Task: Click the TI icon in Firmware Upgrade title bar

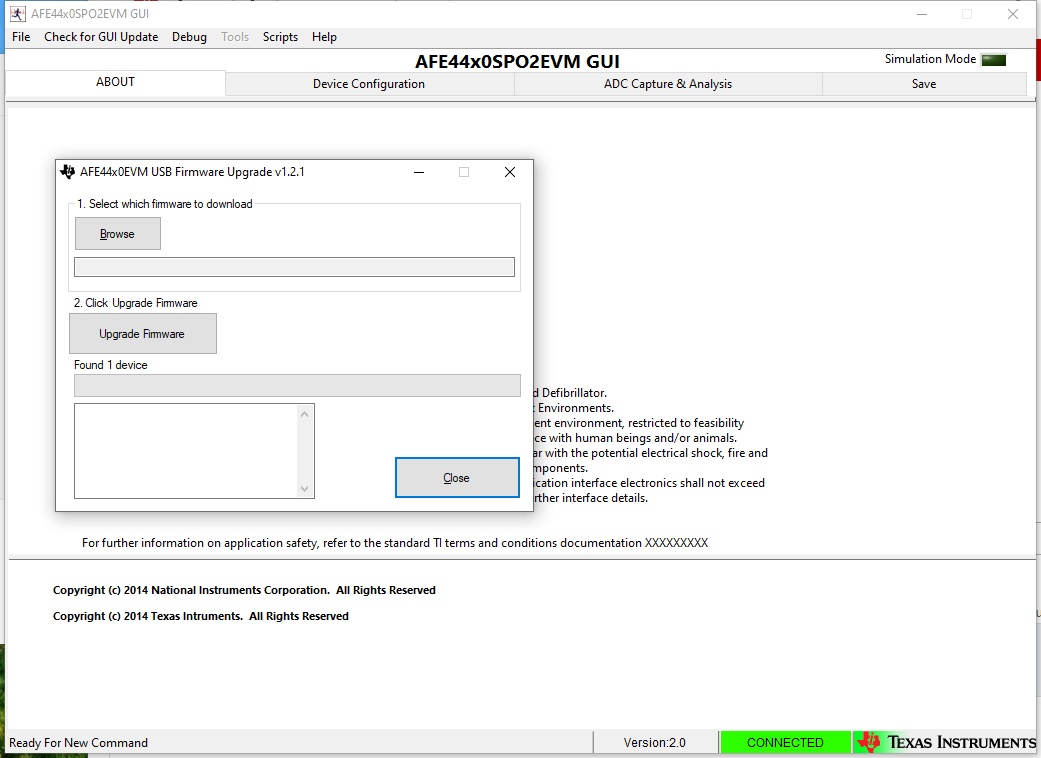Action: point(67,172)
